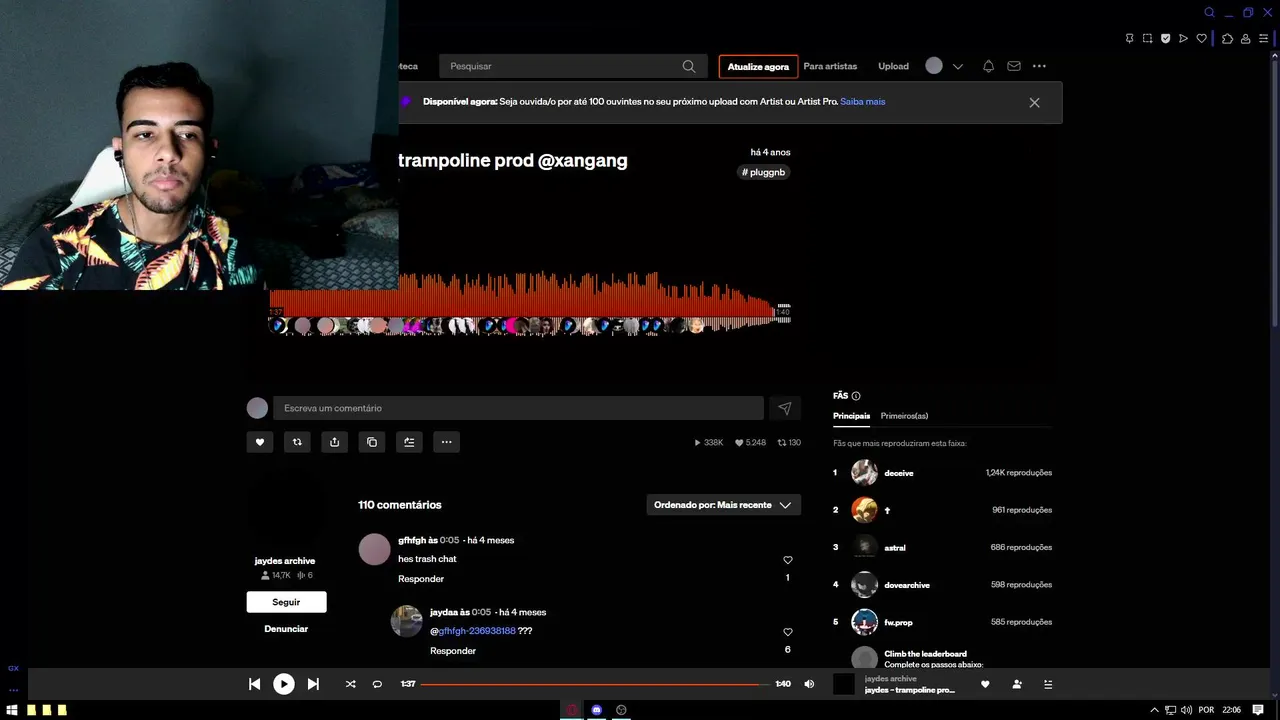The image size is (1280, 720).
Task: Click the play button in the player bar
Action: point(284,684)
